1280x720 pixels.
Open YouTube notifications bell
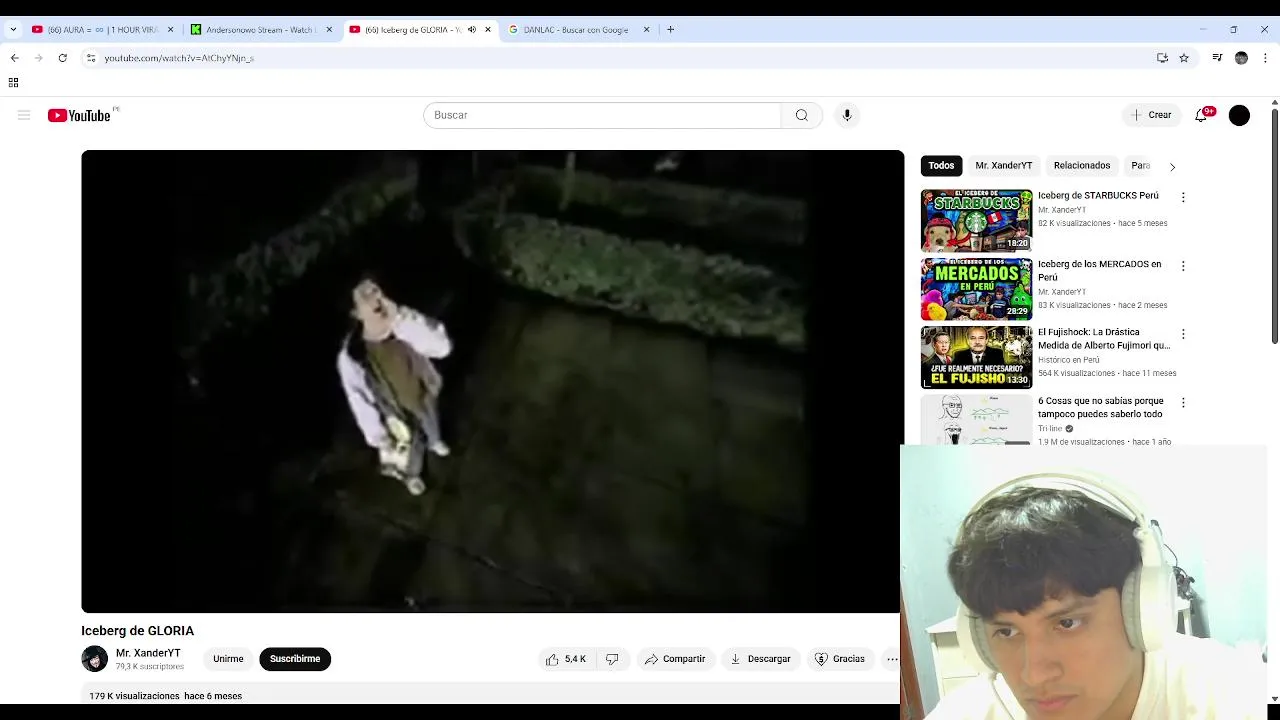(x=1201, y=115)
